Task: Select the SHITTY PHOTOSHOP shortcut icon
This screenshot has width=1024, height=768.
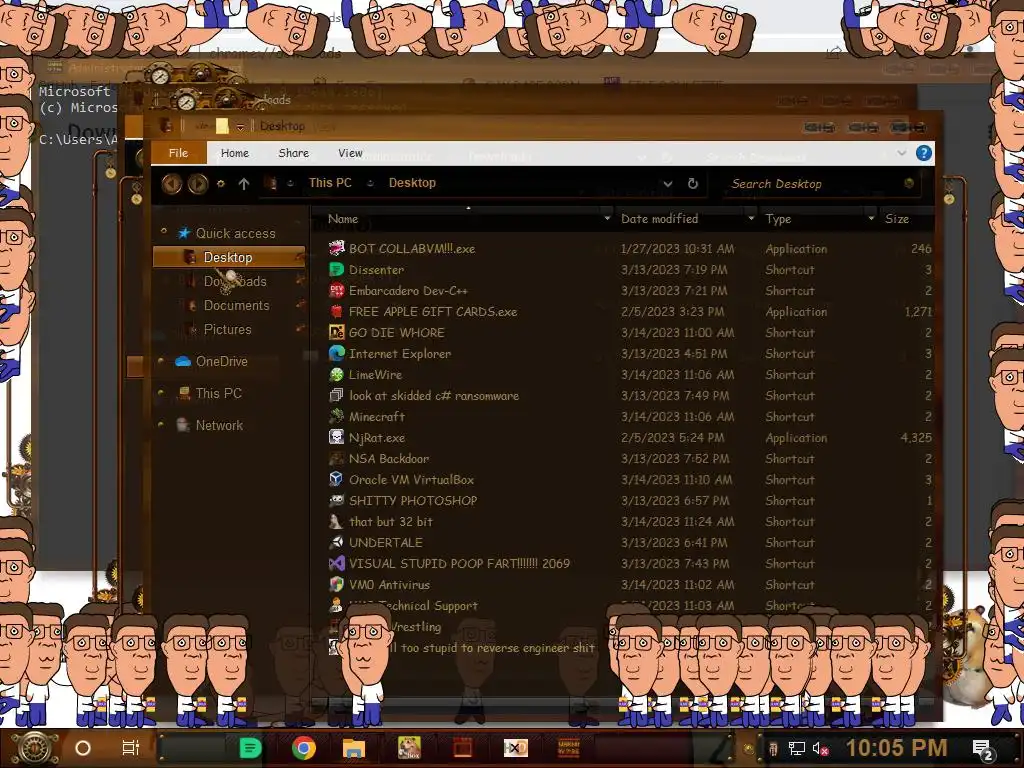Action: (x=336, y=500)
